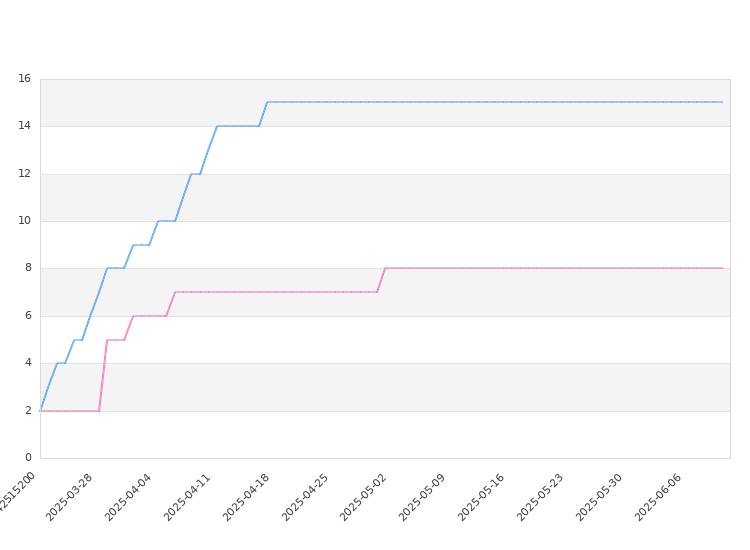
Task: Click the 2025-04-04 x-axis date label
Action: [129, 497]
